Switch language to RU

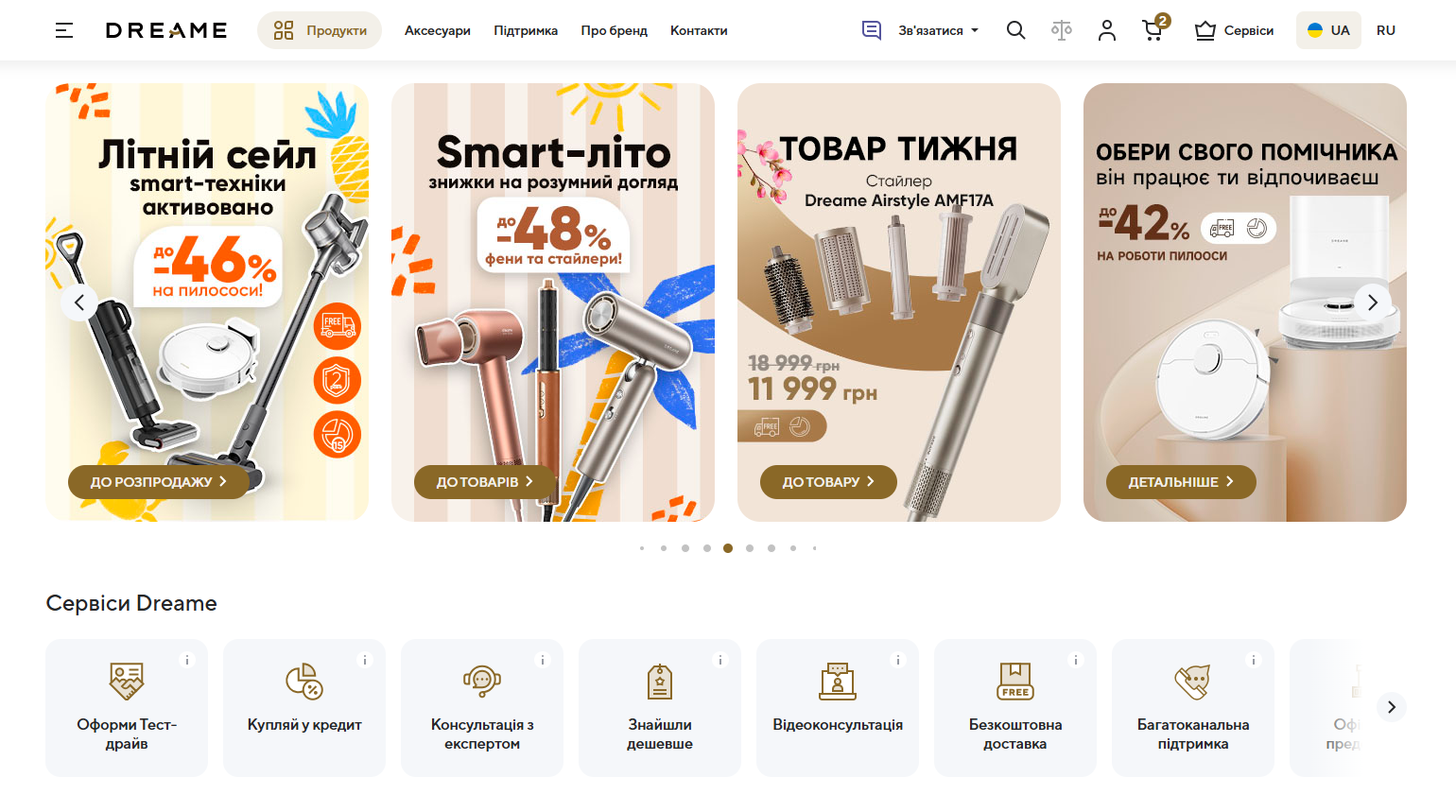pos(1386,30)
